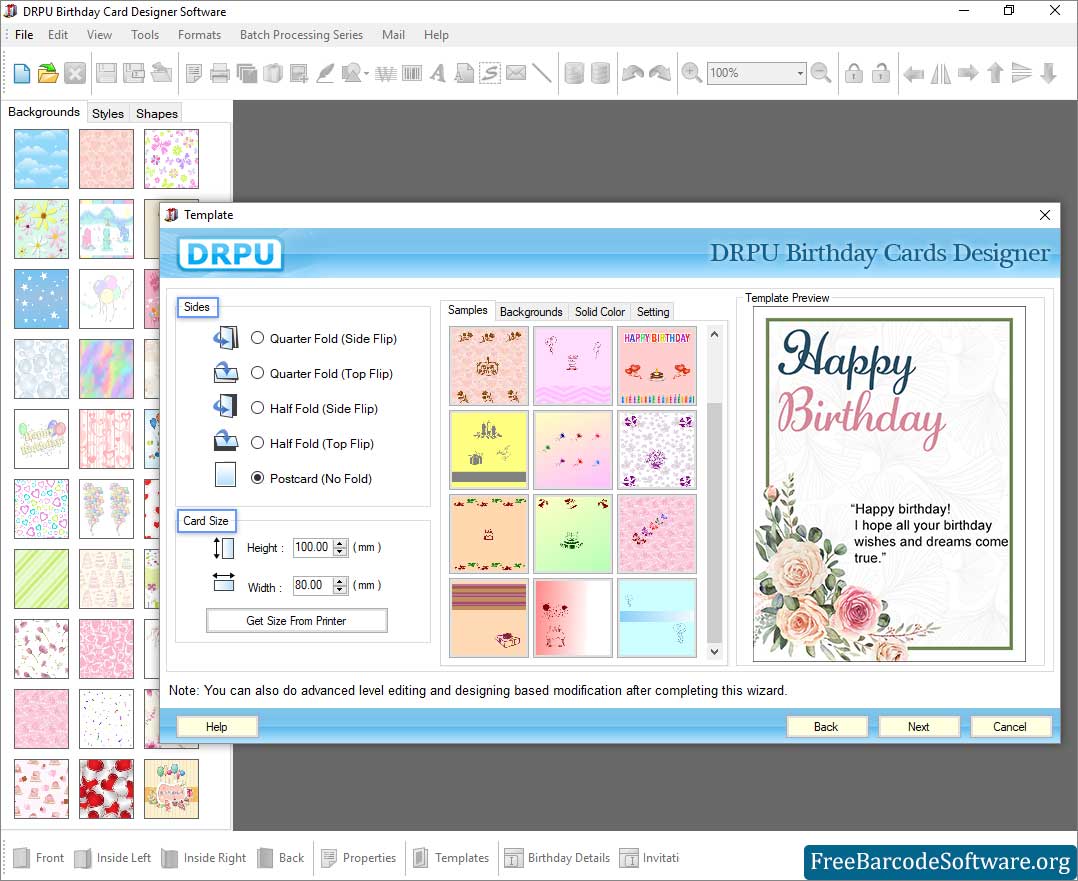
Task: Pick blue clouds background thumbnail
Action: 41,159
